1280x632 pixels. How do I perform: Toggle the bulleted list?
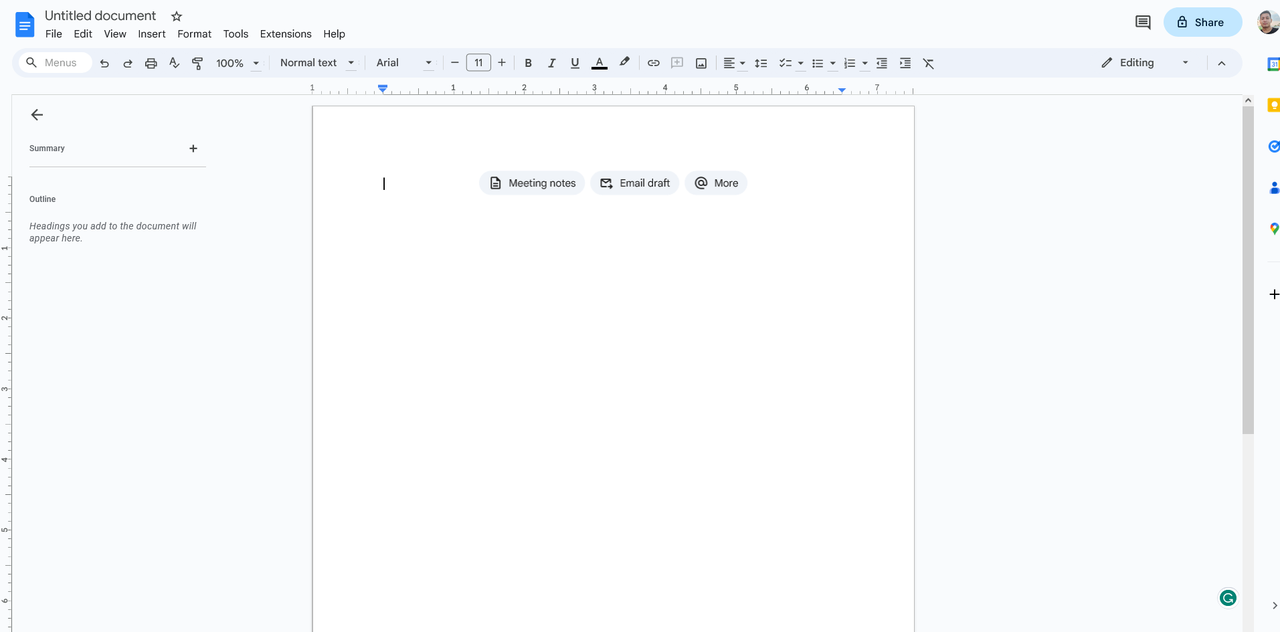[817, 63]
